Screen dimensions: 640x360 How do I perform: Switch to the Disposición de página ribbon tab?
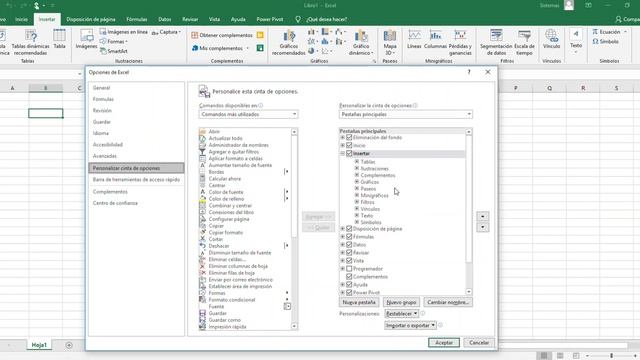point(91,19)
